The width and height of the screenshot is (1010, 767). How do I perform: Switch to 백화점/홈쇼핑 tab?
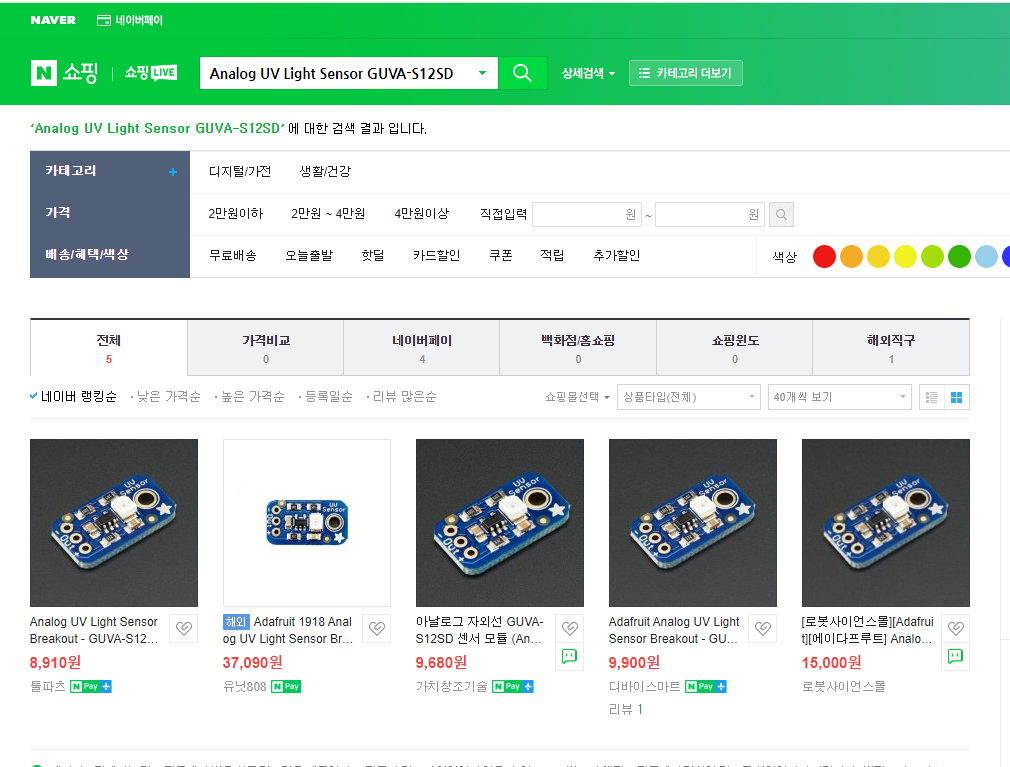578,348
